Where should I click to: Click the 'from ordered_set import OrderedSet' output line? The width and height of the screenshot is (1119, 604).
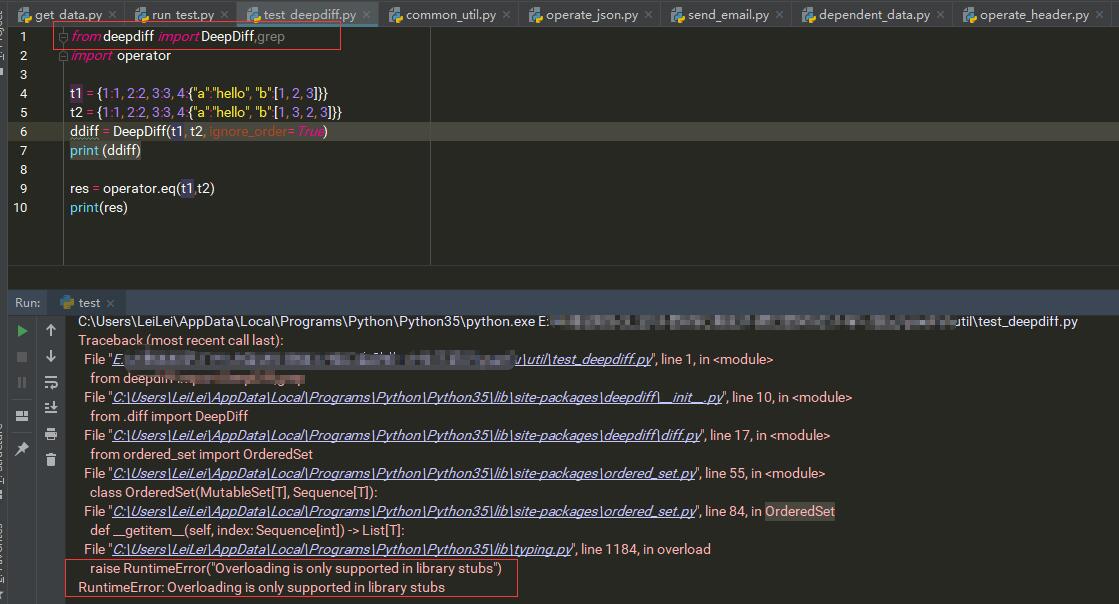[201, 455]
